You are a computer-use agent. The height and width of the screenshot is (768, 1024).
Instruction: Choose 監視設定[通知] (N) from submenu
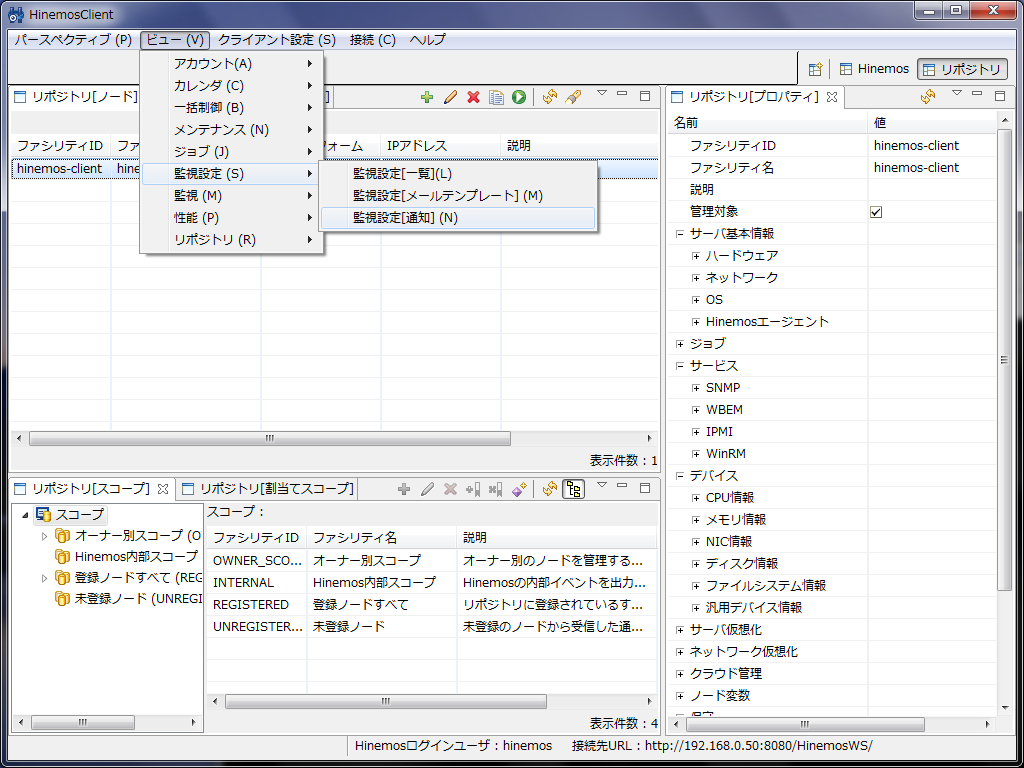458,218
